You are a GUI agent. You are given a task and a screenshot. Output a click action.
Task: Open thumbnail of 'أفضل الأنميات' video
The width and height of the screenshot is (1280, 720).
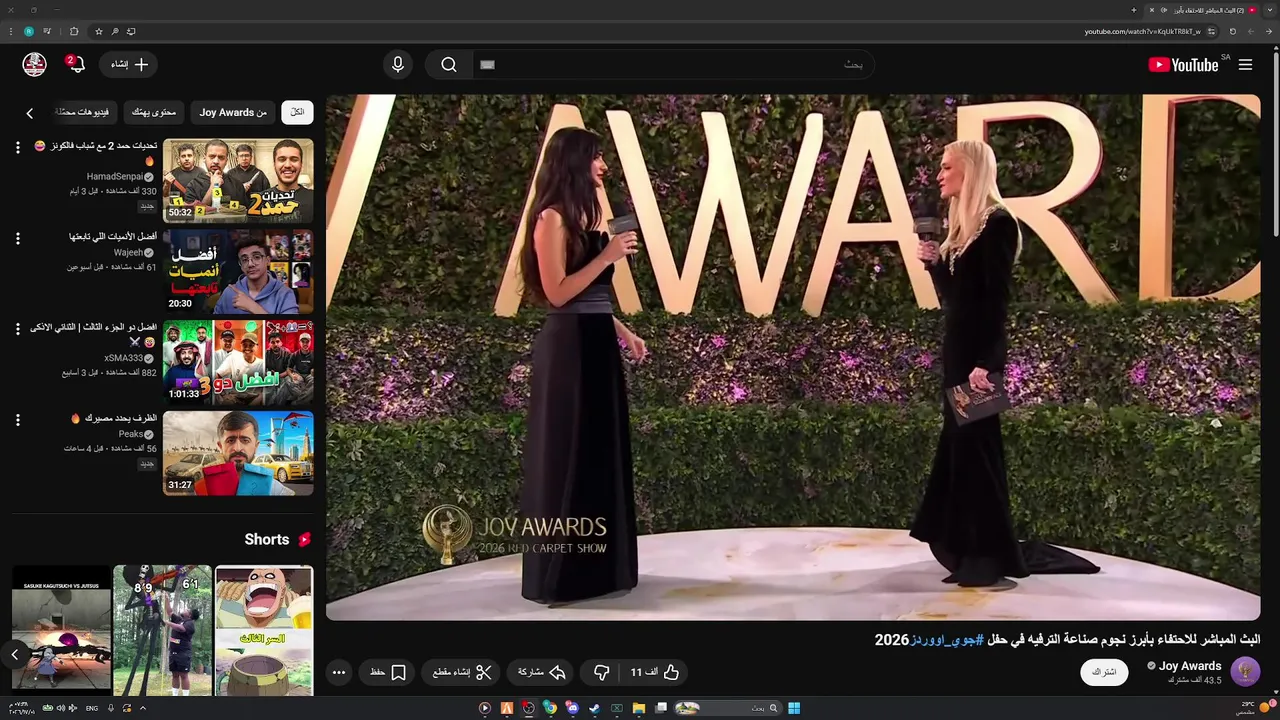click(238, 272)
